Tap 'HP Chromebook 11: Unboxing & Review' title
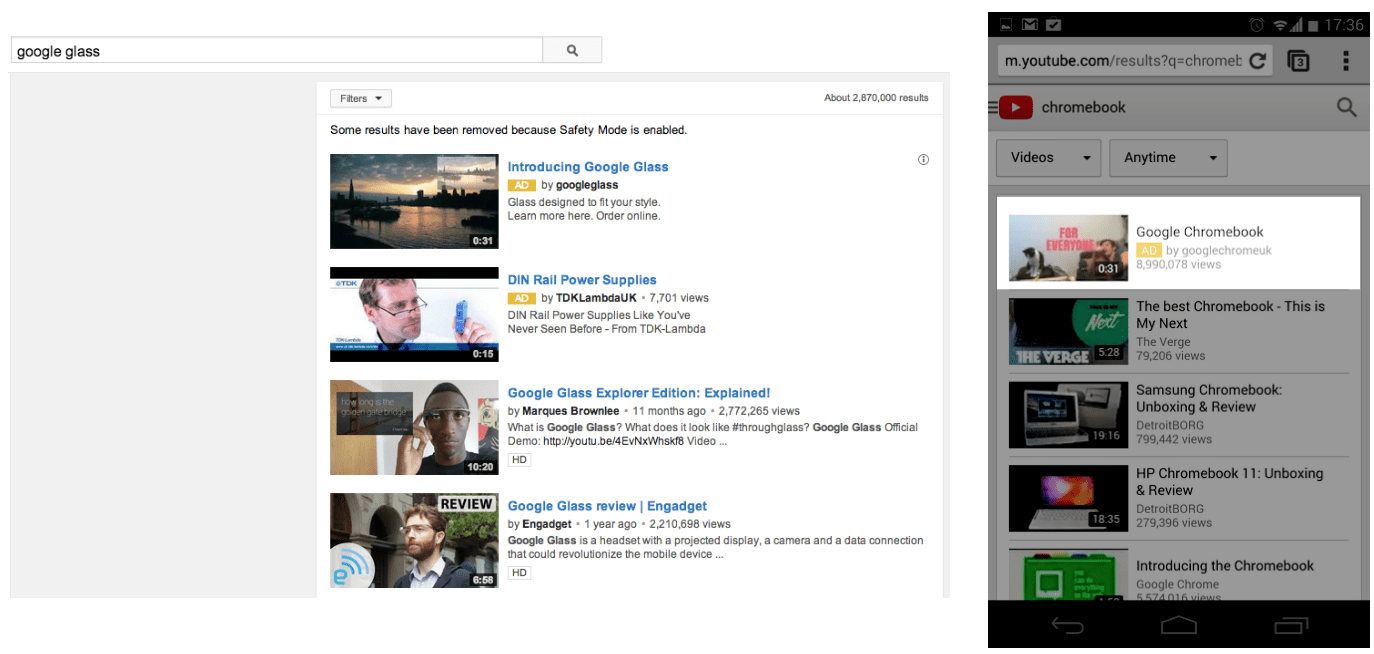 pos(1230,482)
